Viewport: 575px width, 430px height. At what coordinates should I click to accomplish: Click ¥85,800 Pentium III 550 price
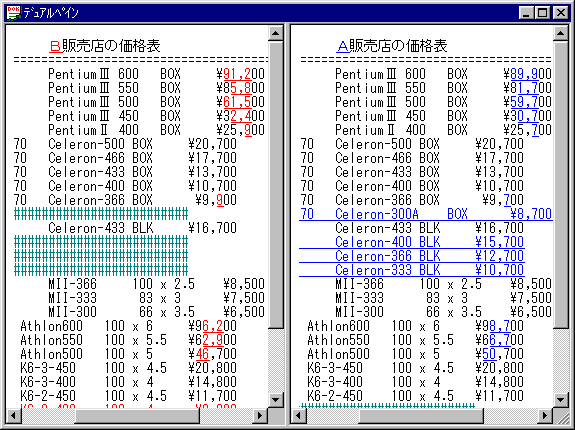pyautogui.click(x=241, y=88)
